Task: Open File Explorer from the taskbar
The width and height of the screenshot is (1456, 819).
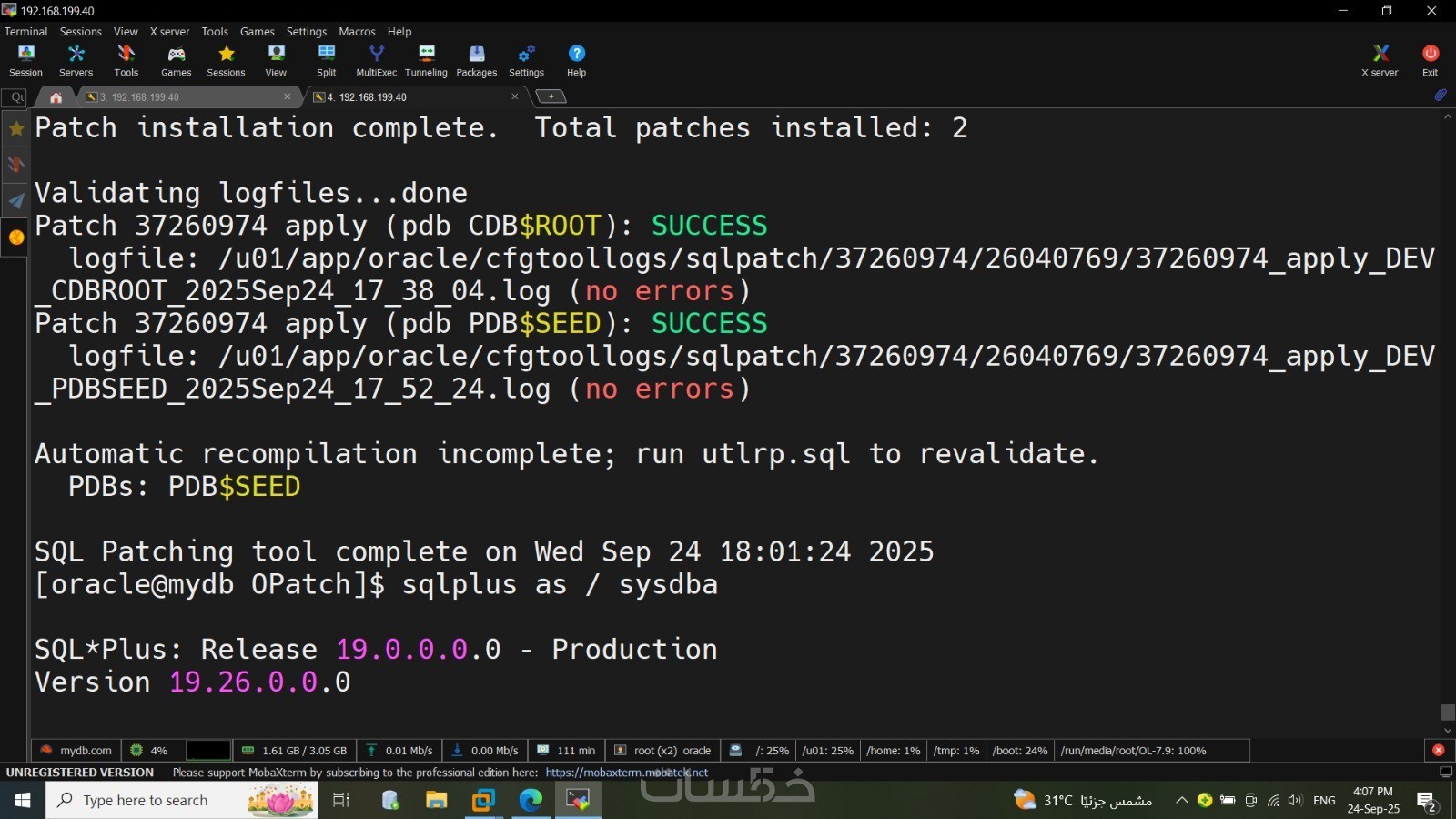Action: click(437, 800)
